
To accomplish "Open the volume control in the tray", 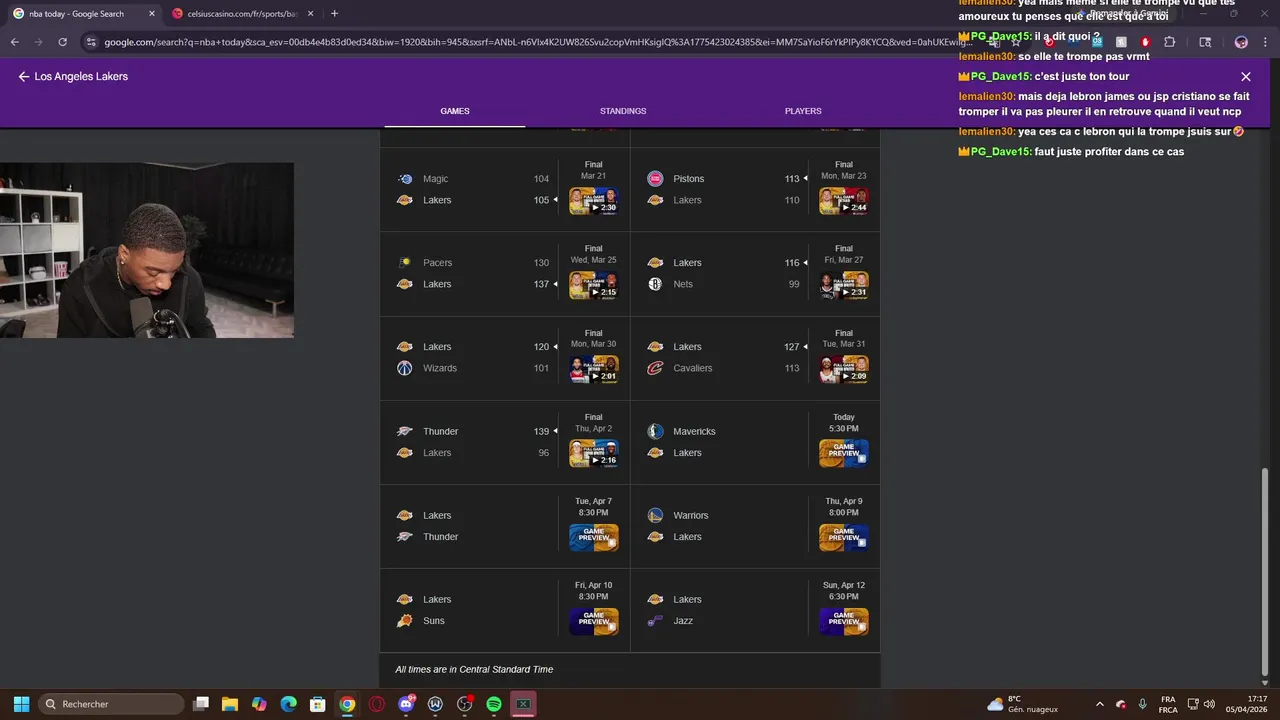I will 1209,704.
